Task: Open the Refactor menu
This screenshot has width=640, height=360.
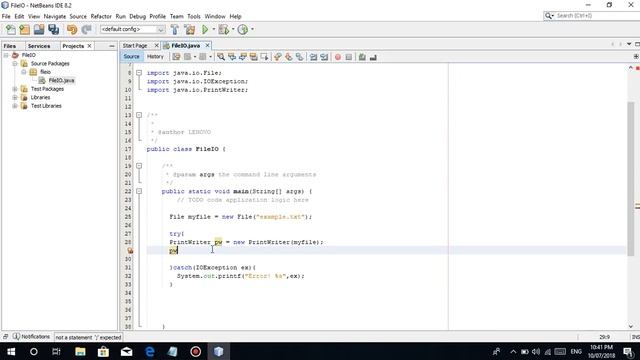Action: [x=101, y=16]
